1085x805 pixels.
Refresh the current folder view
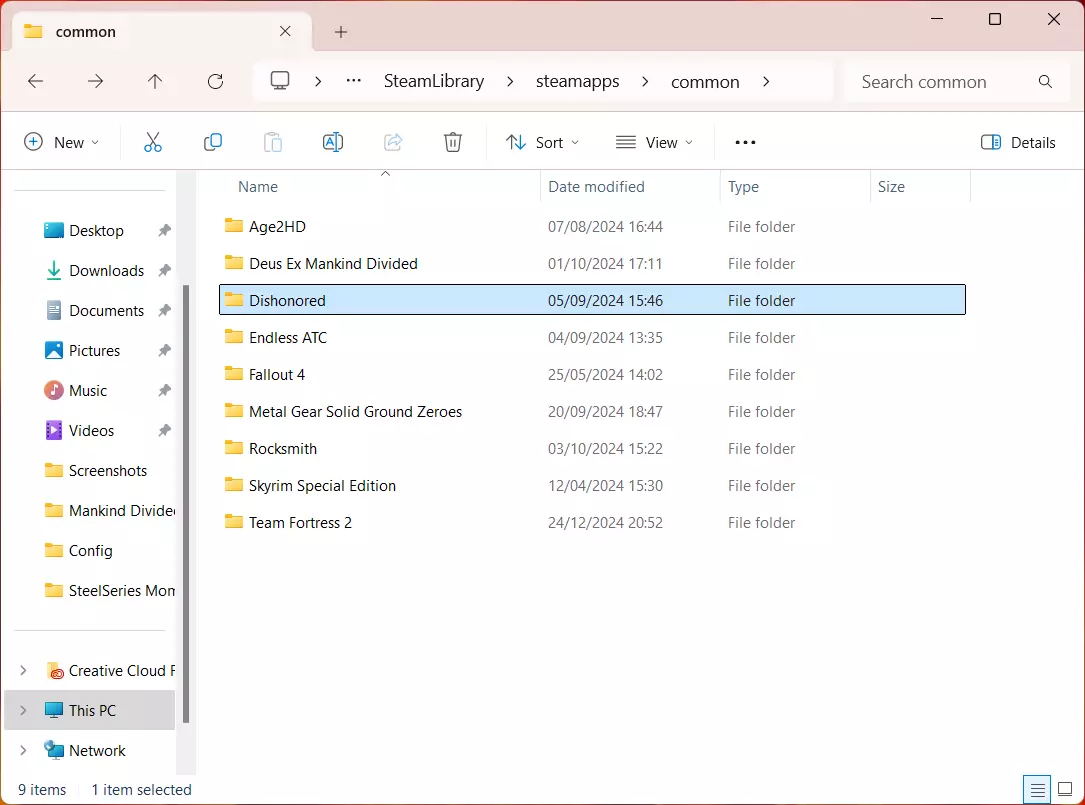tap(215, 82)
